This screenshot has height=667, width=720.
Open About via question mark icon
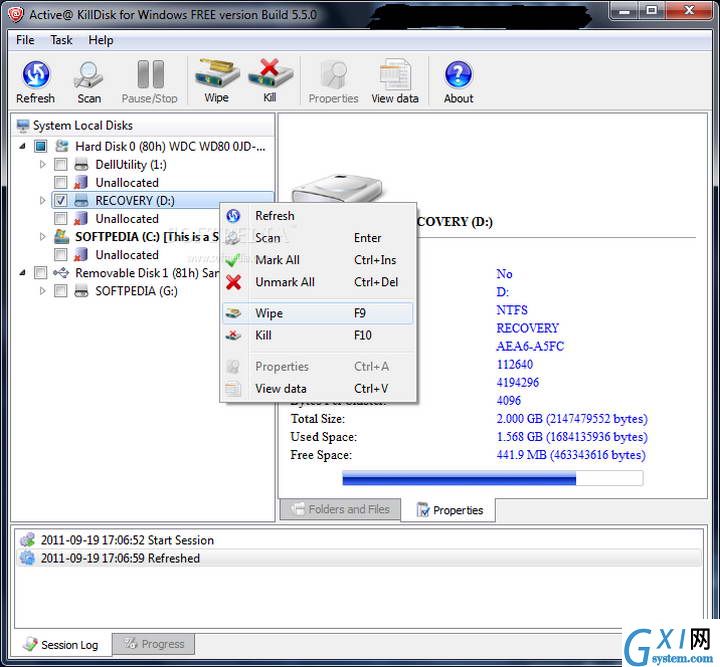click(458, 74)
